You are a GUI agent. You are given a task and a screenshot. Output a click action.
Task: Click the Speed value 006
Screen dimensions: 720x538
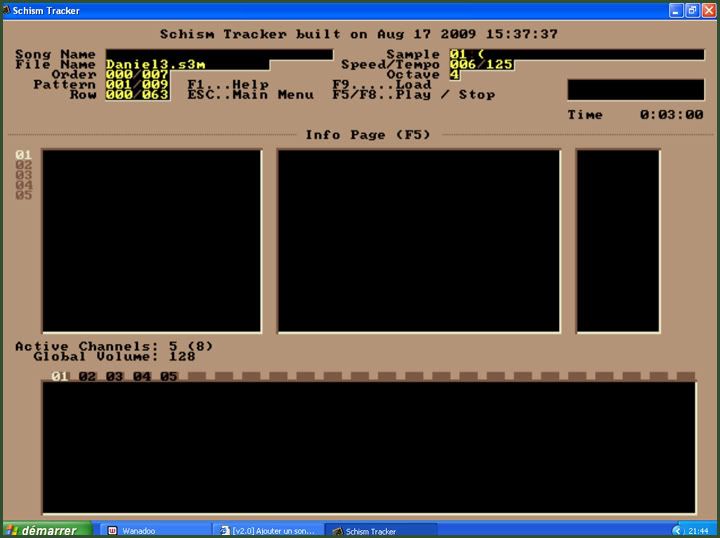463,65
